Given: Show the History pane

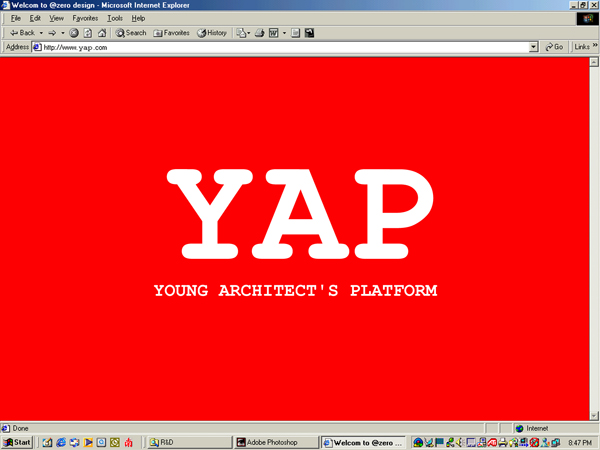Looking at the screenshot, I should click(x=212, y=33).
